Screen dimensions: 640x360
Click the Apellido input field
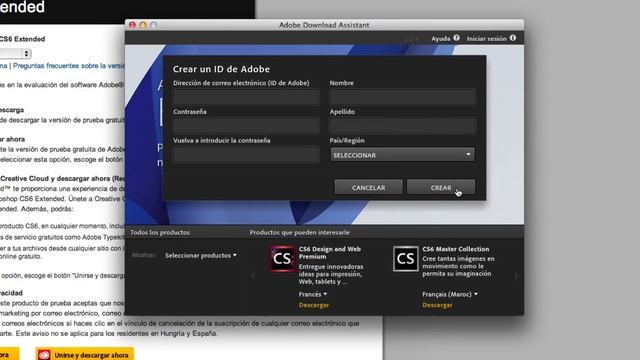[403, 126]
